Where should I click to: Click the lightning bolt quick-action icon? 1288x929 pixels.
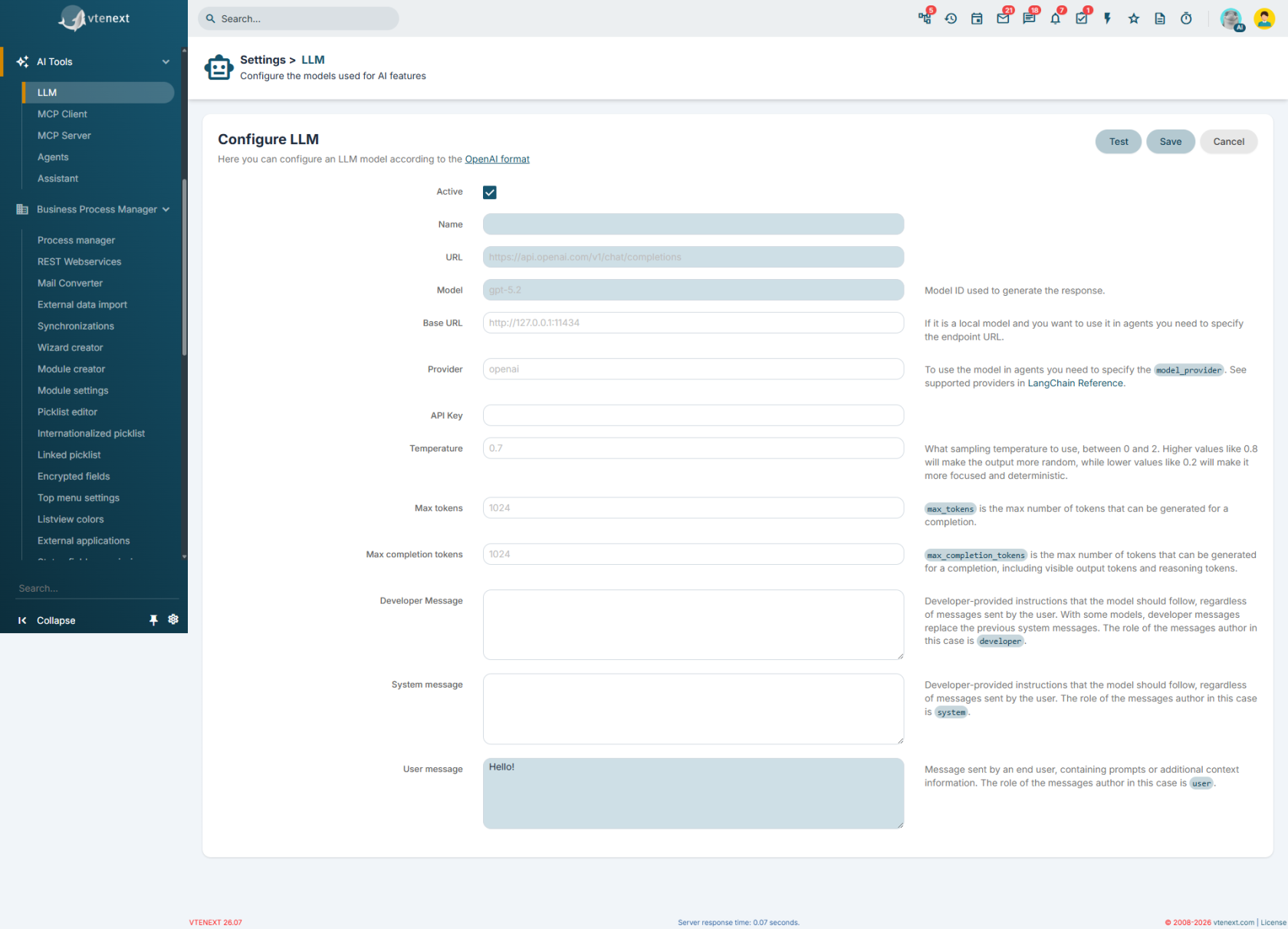tap(1108, 18)
